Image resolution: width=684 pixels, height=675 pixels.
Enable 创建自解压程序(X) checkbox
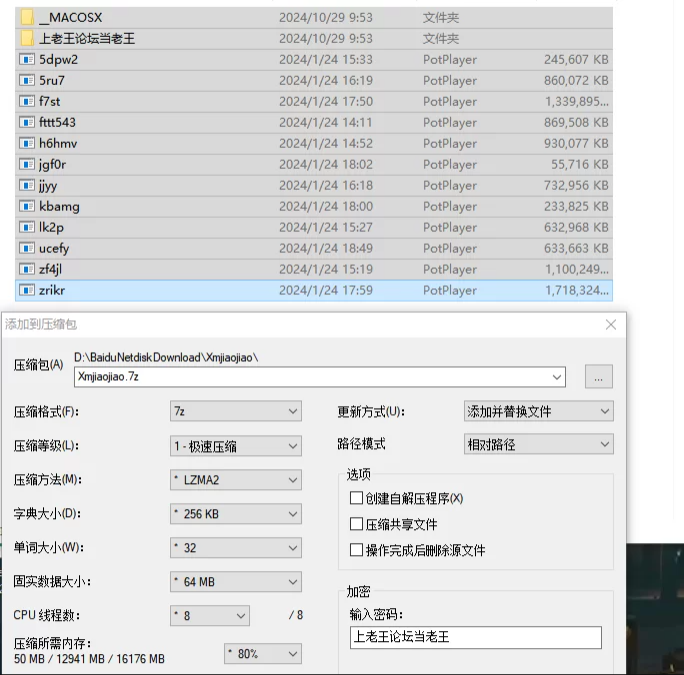click(x=356, y=498)
